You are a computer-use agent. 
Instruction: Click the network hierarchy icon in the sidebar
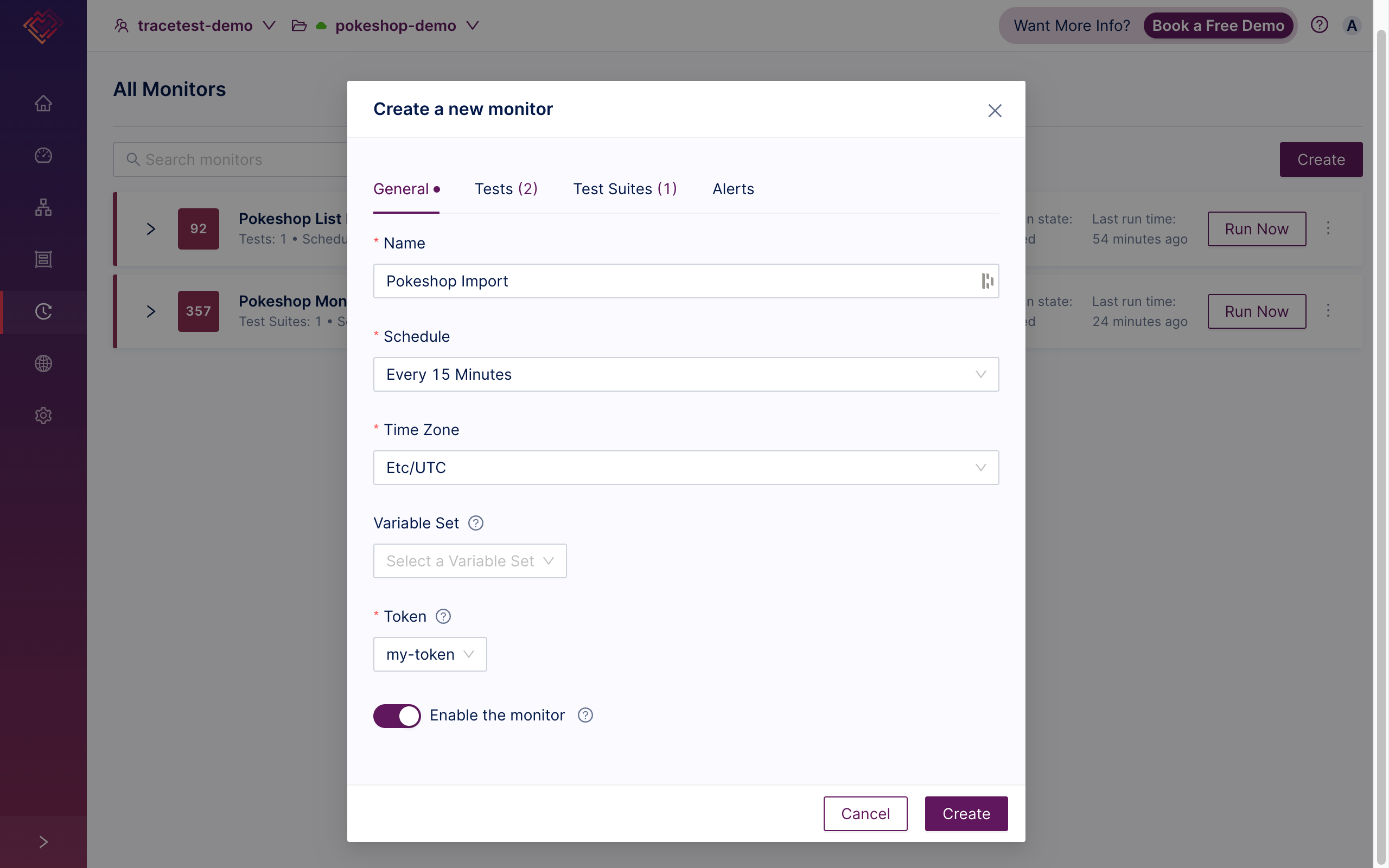[x=43, y=207]
